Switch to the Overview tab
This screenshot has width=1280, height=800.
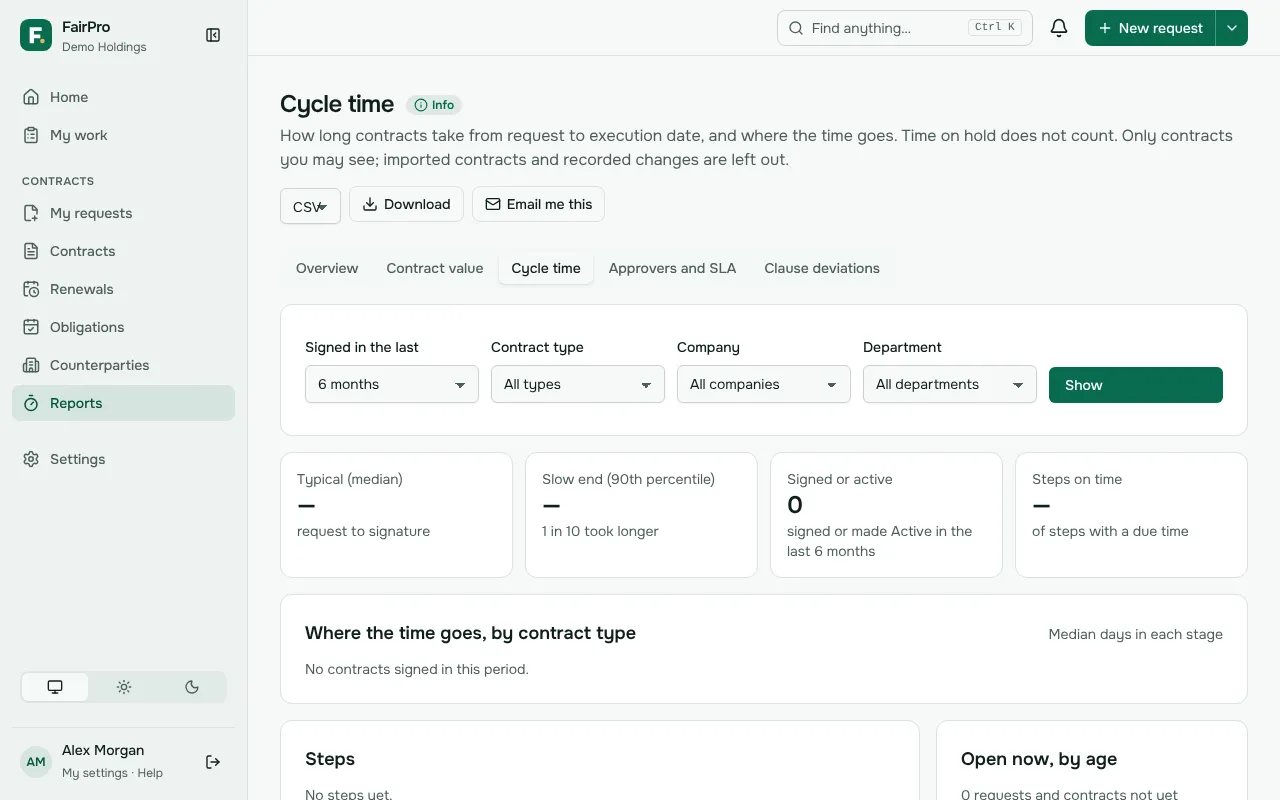click(327, 268)
